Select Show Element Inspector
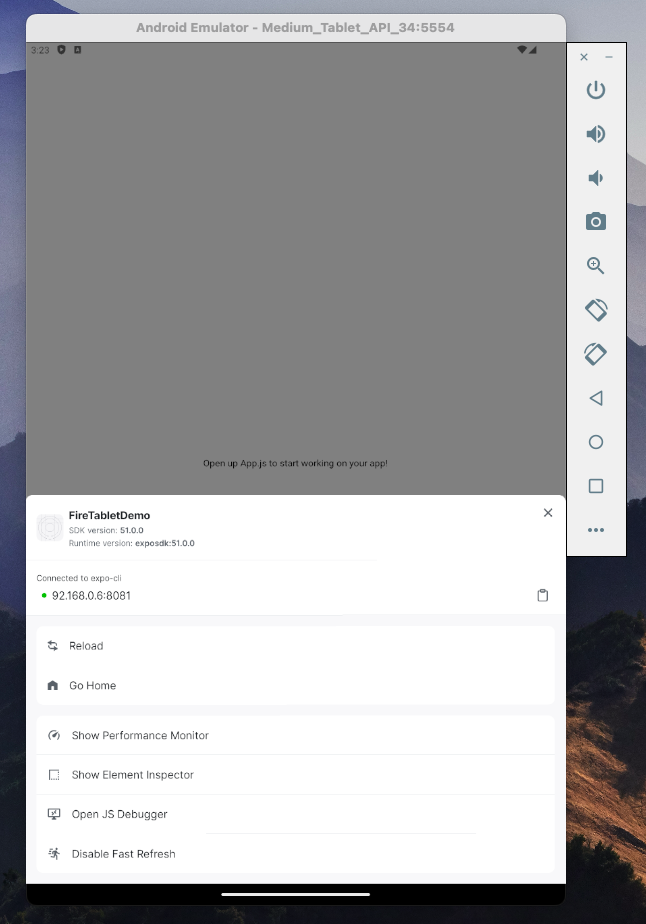Viewport: 646px width, 924px height. [x=295, y=775]
